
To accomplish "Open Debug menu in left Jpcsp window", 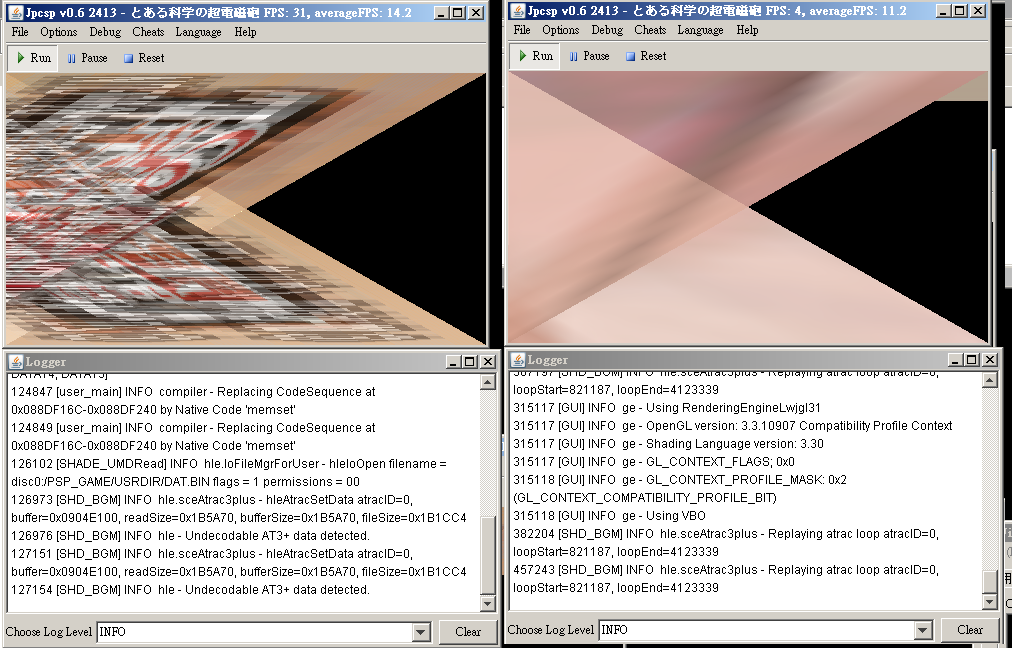I will tap(105, 32).
